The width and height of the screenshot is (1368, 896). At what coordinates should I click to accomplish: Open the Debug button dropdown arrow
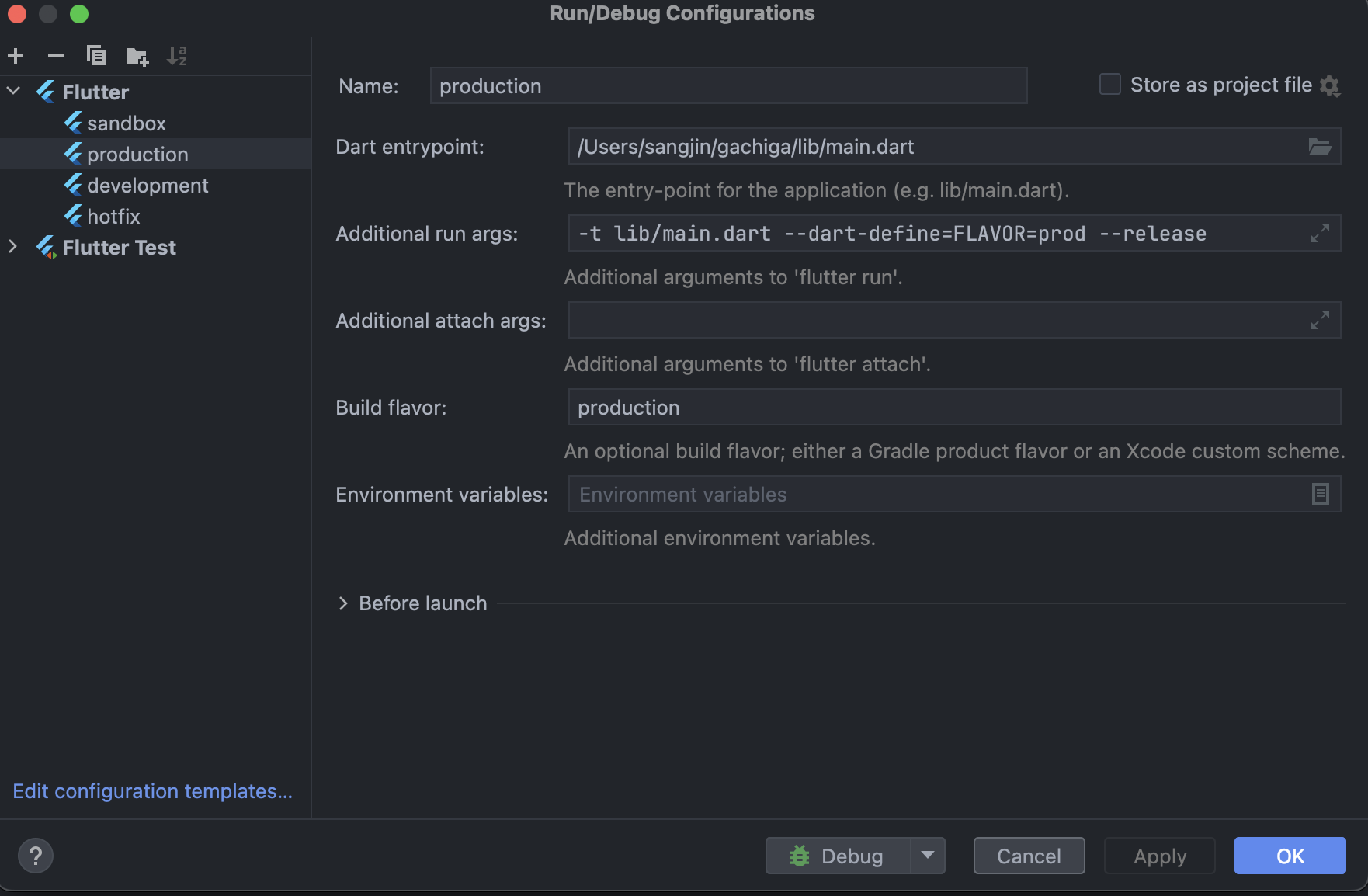[928, 856]
